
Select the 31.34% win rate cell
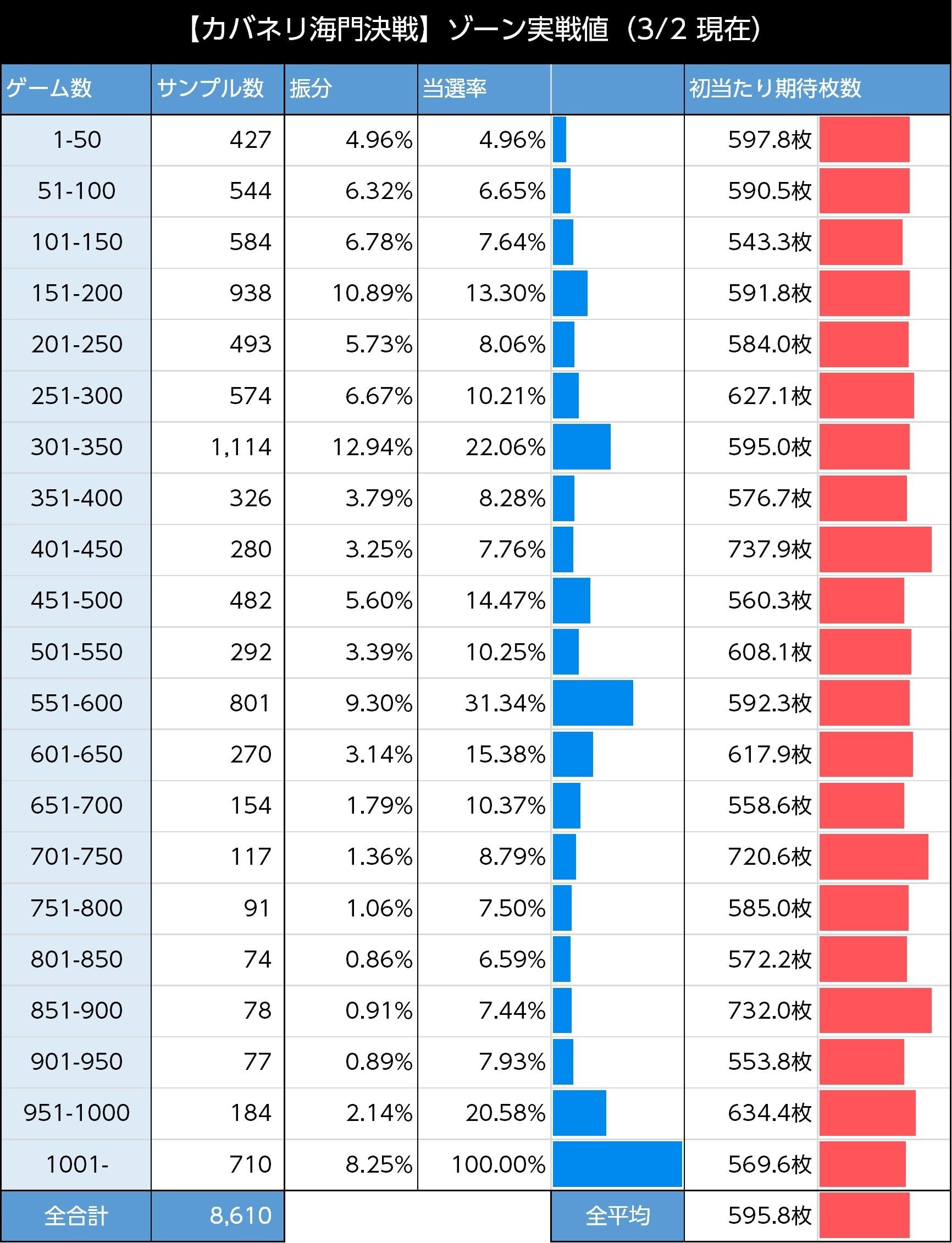(505, 703)
